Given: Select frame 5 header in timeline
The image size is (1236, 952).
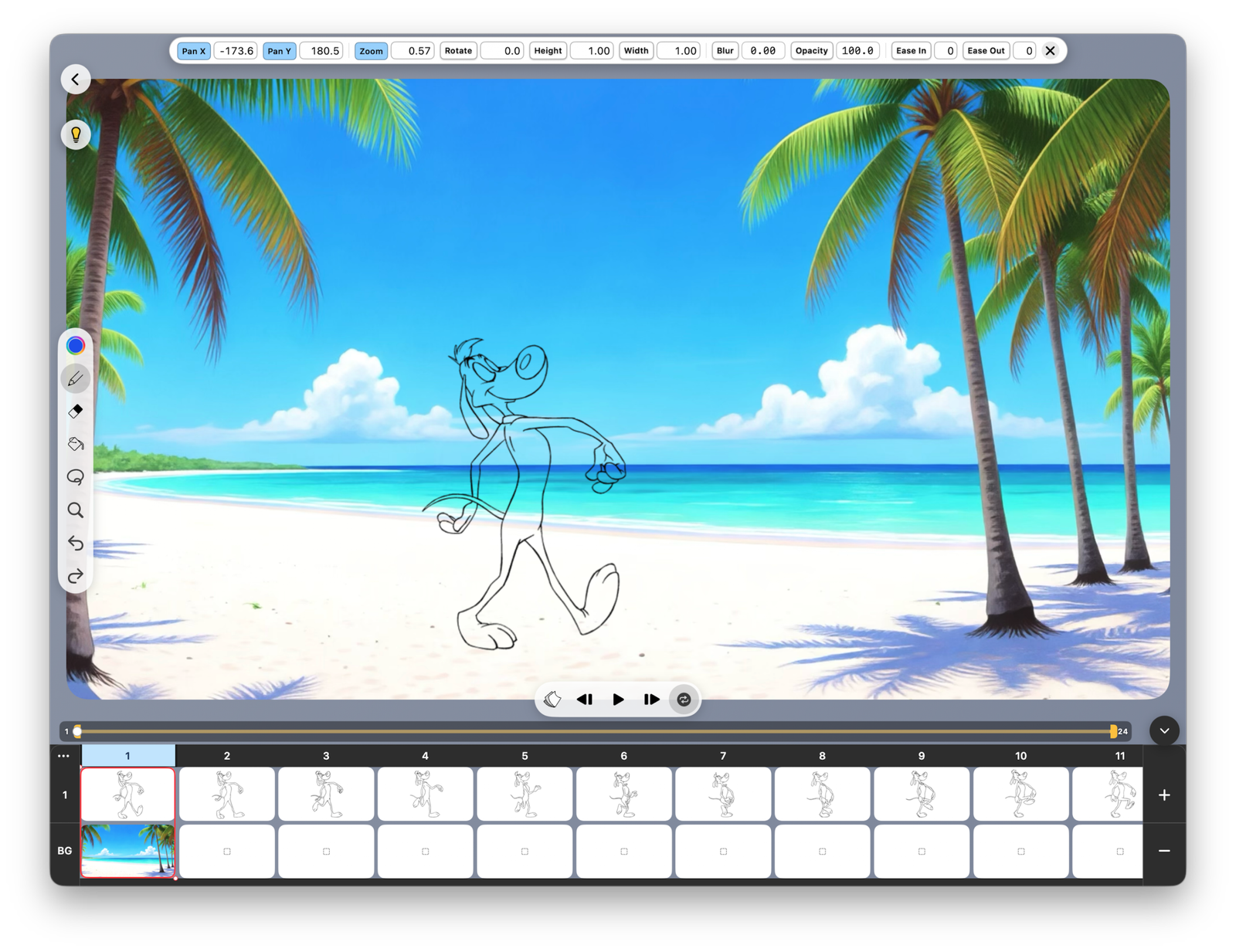Looking at the screenshot, I should pos(525,756).
